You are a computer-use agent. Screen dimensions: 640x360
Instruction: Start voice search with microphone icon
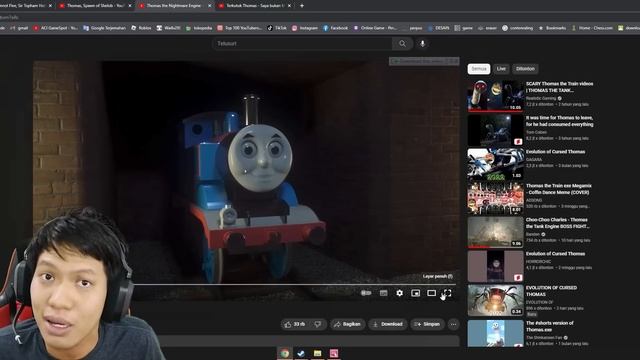tap(422, 44)
